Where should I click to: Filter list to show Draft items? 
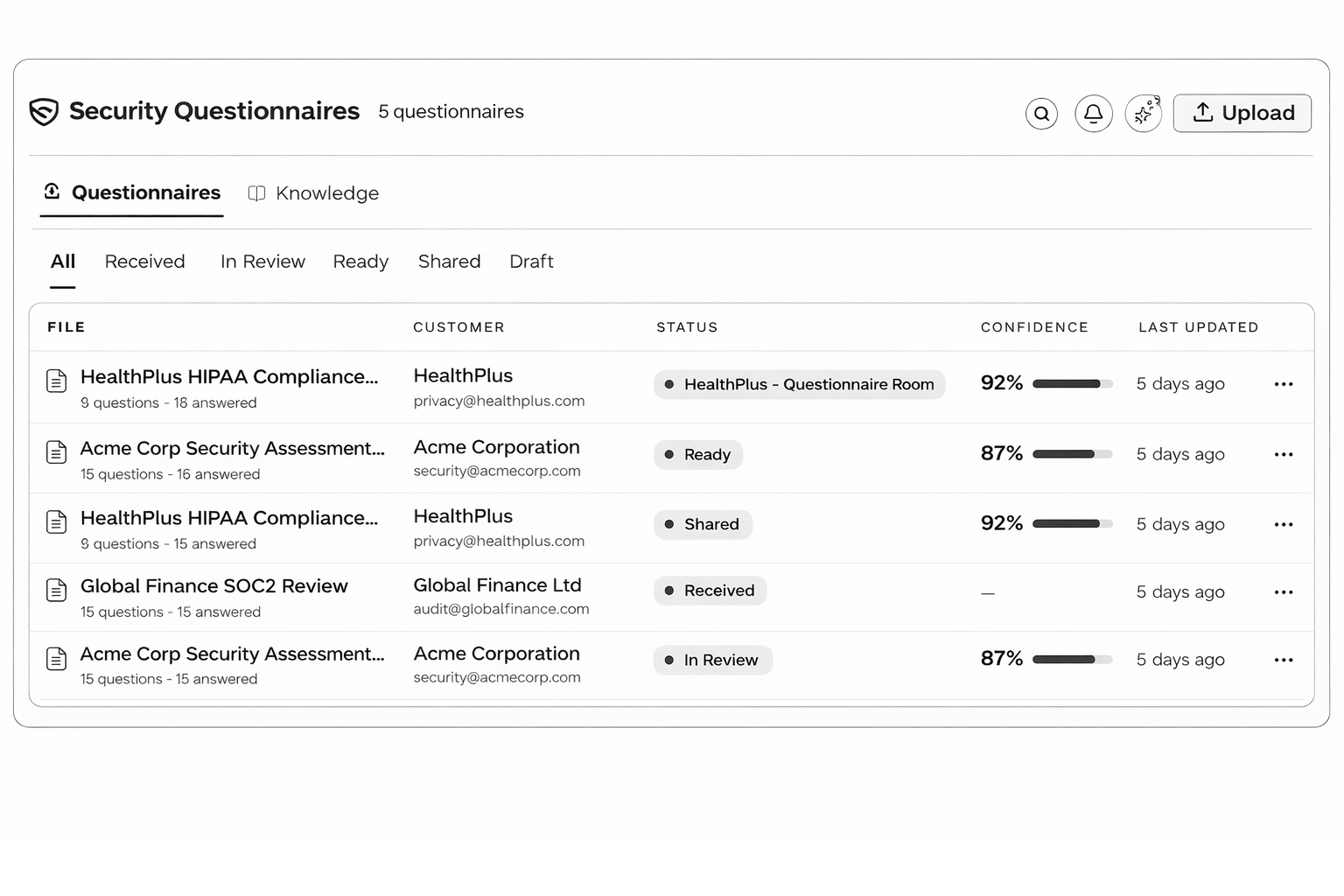point(530,261)
